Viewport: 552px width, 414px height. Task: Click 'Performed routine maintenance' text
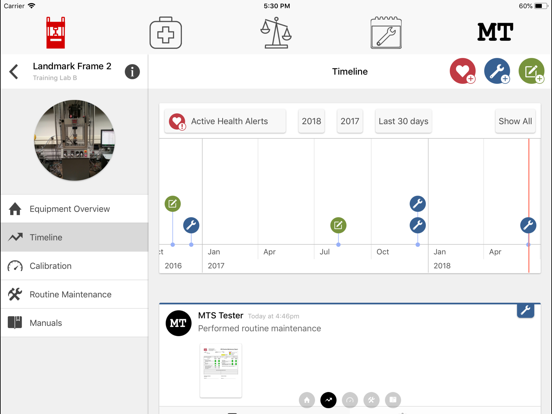259,328
